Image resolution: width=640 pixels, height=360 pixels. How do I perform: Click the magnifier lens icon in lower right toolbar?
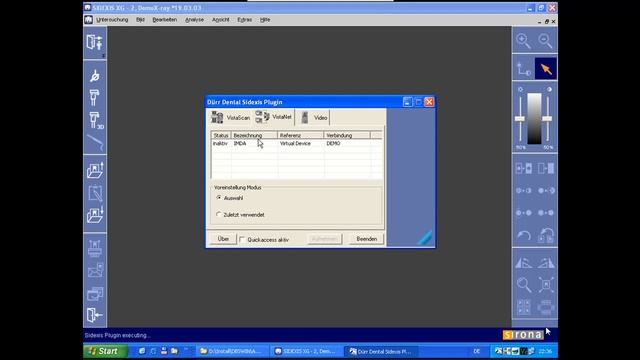[x=524, y=284]
